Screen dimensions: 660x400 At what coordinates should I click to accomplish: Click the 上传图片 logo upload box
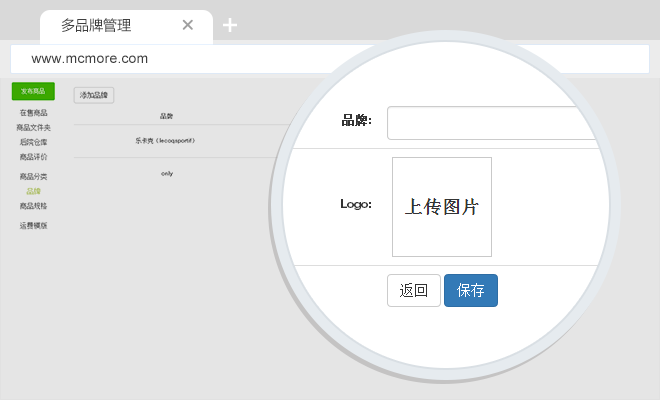click(x=441, y=207)
